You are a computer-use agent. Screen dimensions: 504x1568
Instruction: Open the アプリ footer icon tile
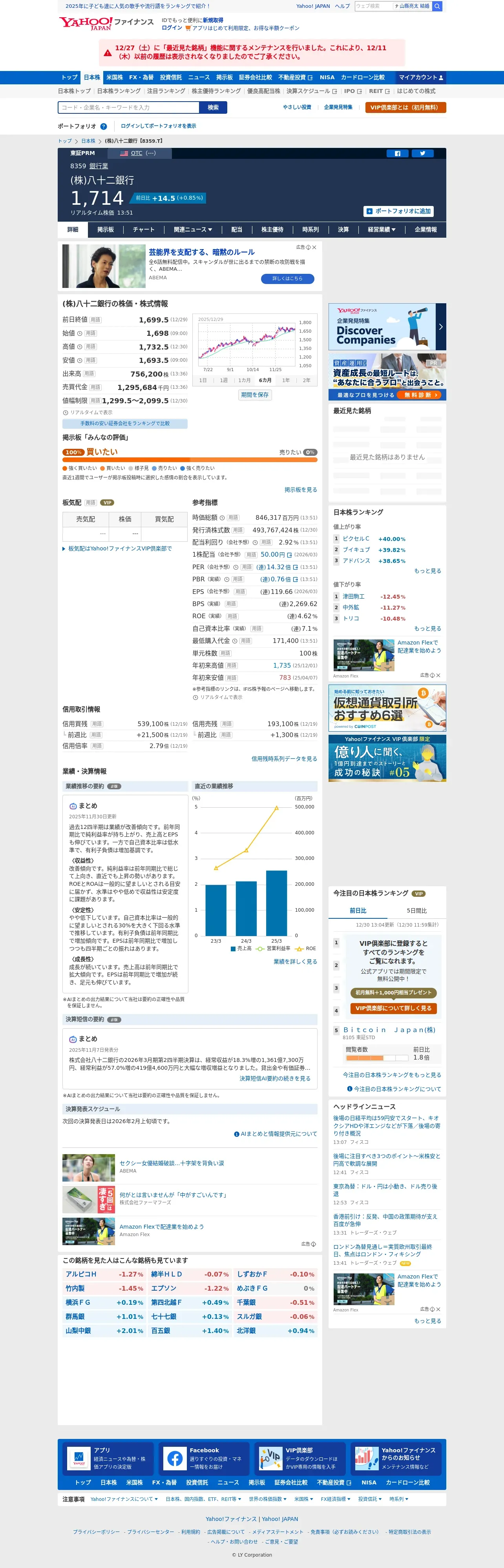tap(79, 1459)
